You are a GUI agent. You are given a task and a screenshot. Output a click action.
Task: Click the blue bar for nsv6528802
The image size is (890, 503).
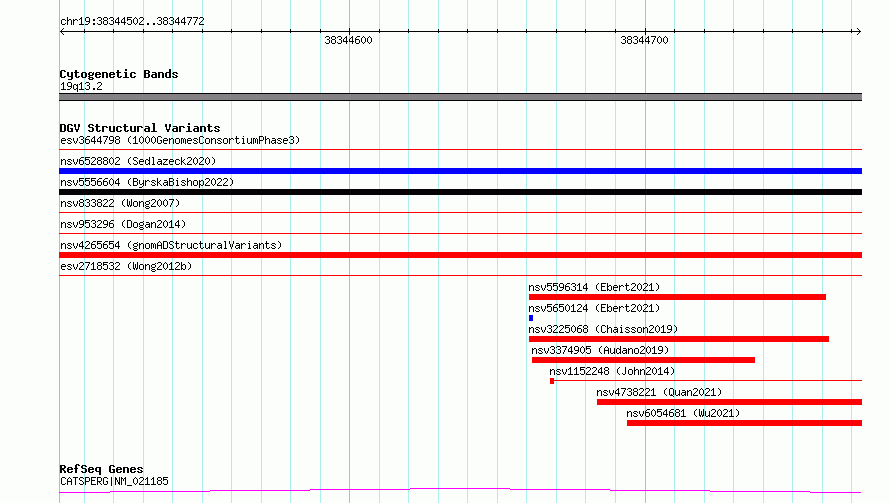coord(460,171)
